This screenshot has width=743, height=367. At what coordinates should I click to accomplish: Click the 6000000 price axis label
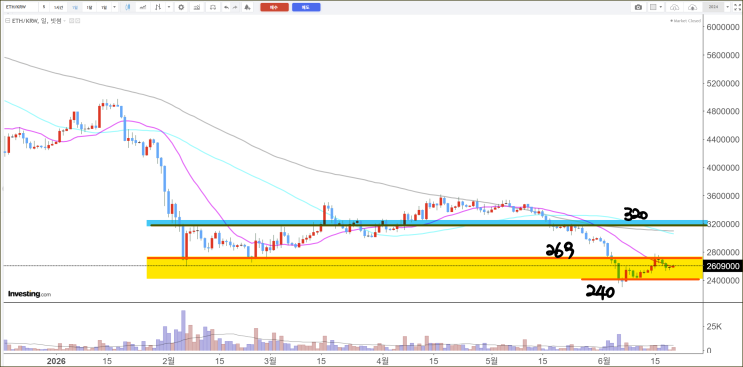point(723,27)
